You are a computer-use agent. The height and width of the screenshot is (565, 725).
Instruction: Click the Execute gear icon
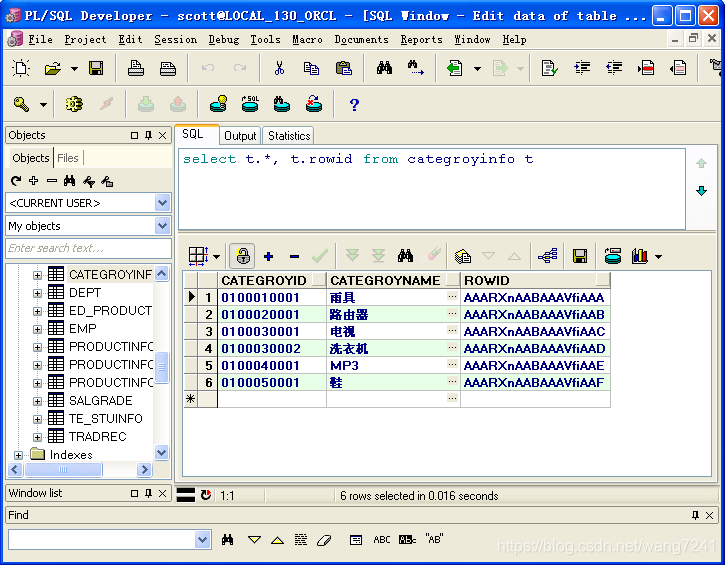pyautogui.click(x=74, y=104)
